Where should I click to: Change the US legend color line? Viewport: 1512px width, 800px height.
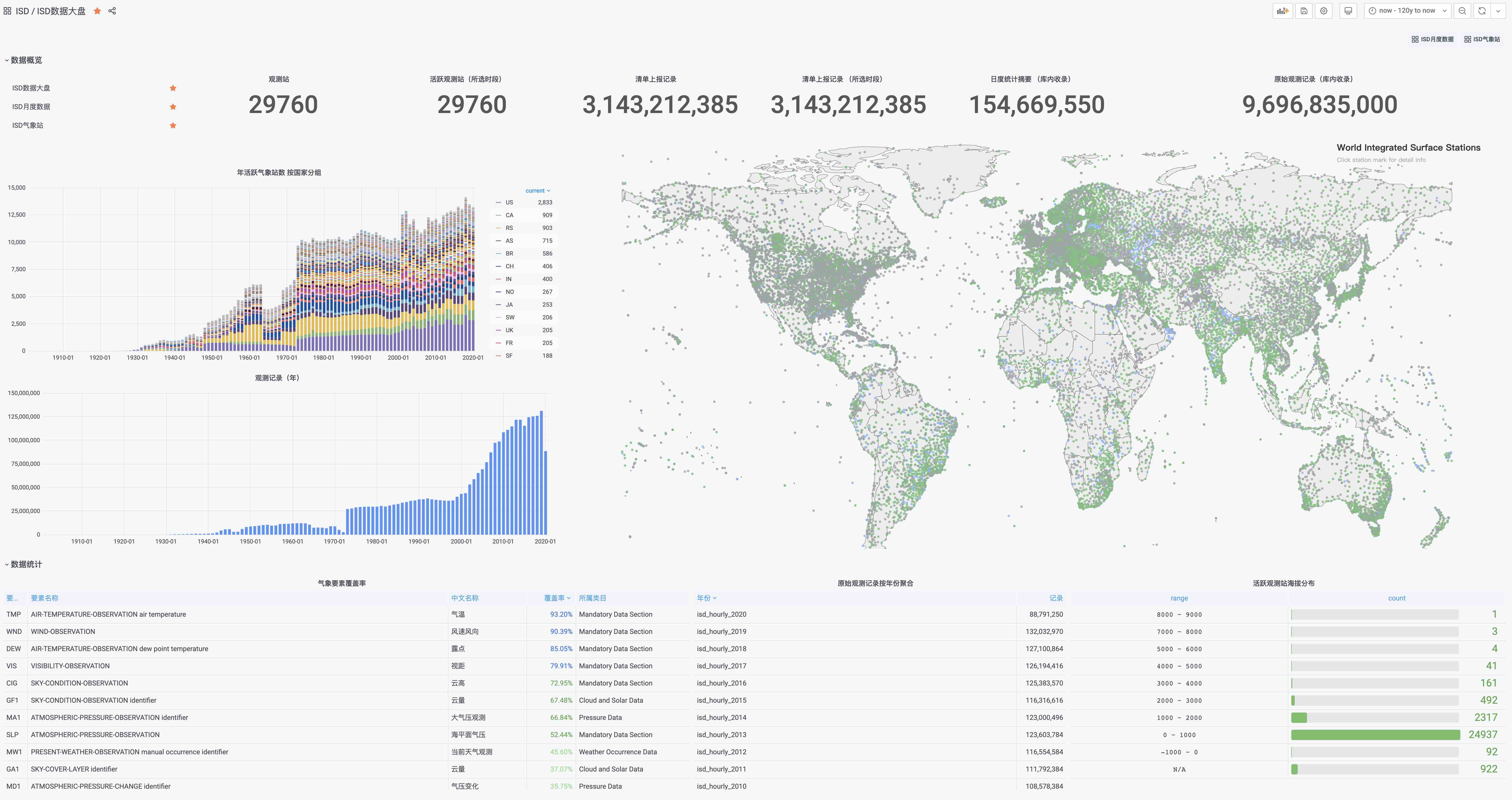click(498, 202)
